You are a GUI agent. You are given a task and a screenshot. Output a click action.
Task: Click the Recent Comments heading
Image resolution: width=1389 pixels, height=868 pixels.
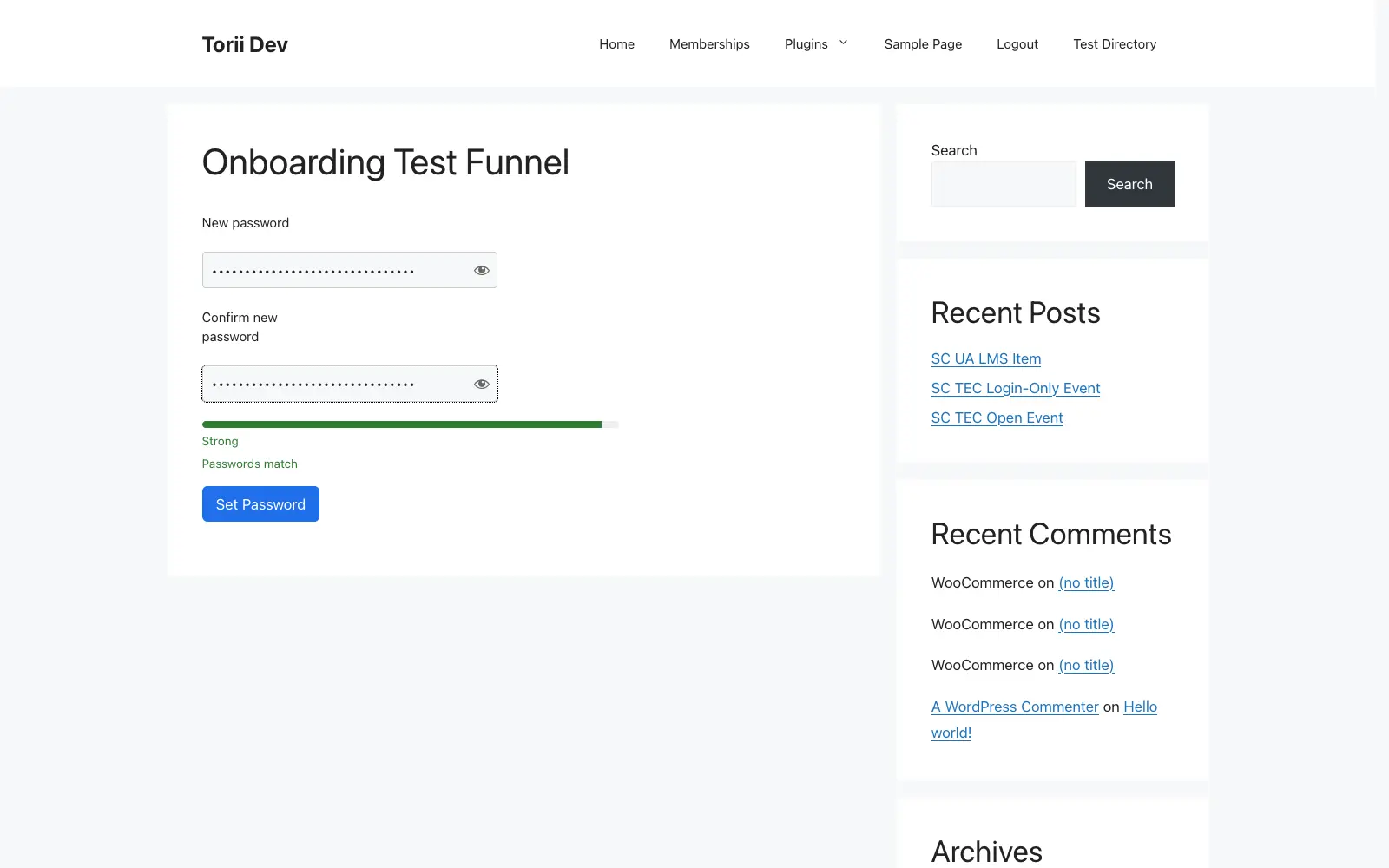1051,534
